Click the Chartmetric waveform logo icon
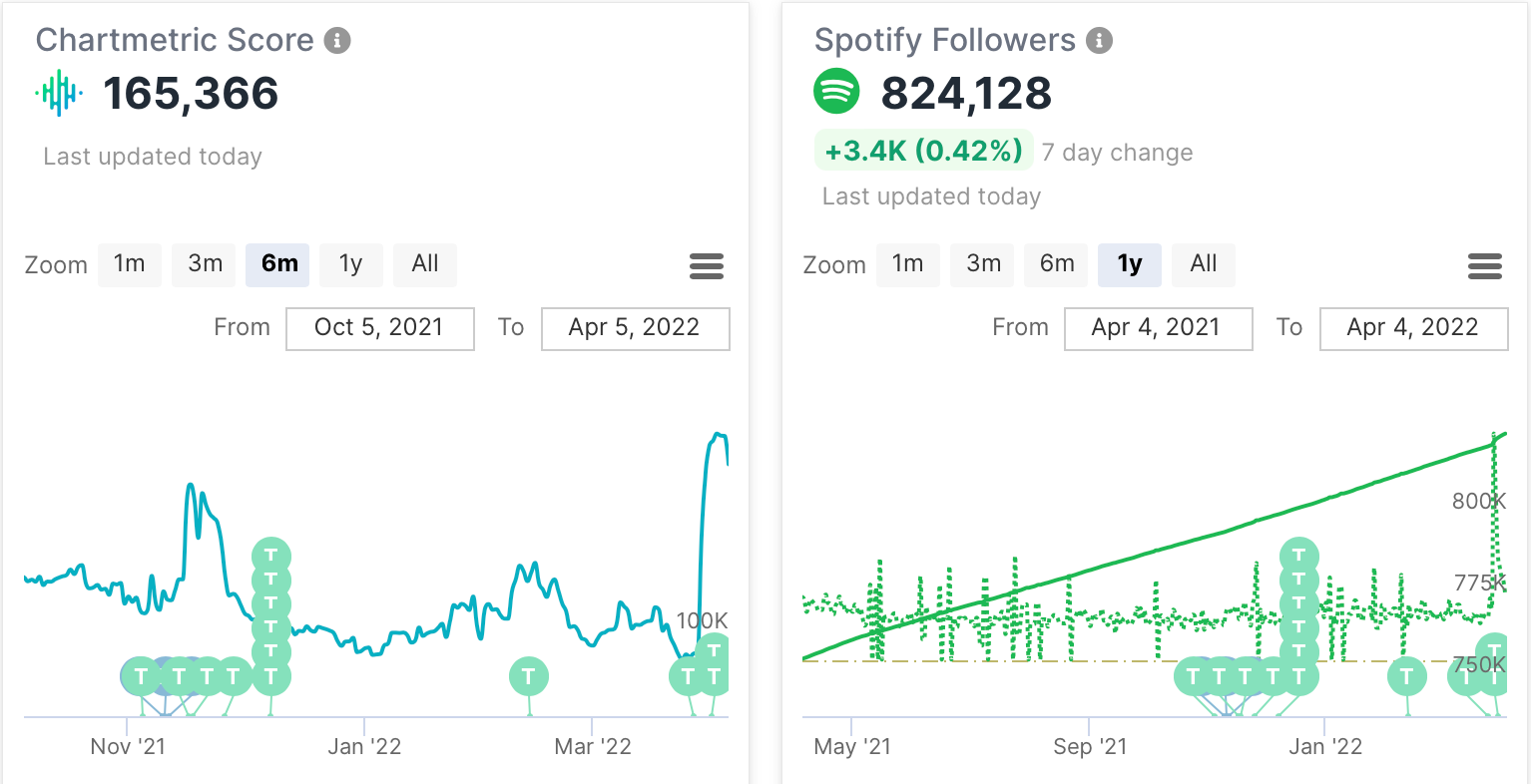 59,93
